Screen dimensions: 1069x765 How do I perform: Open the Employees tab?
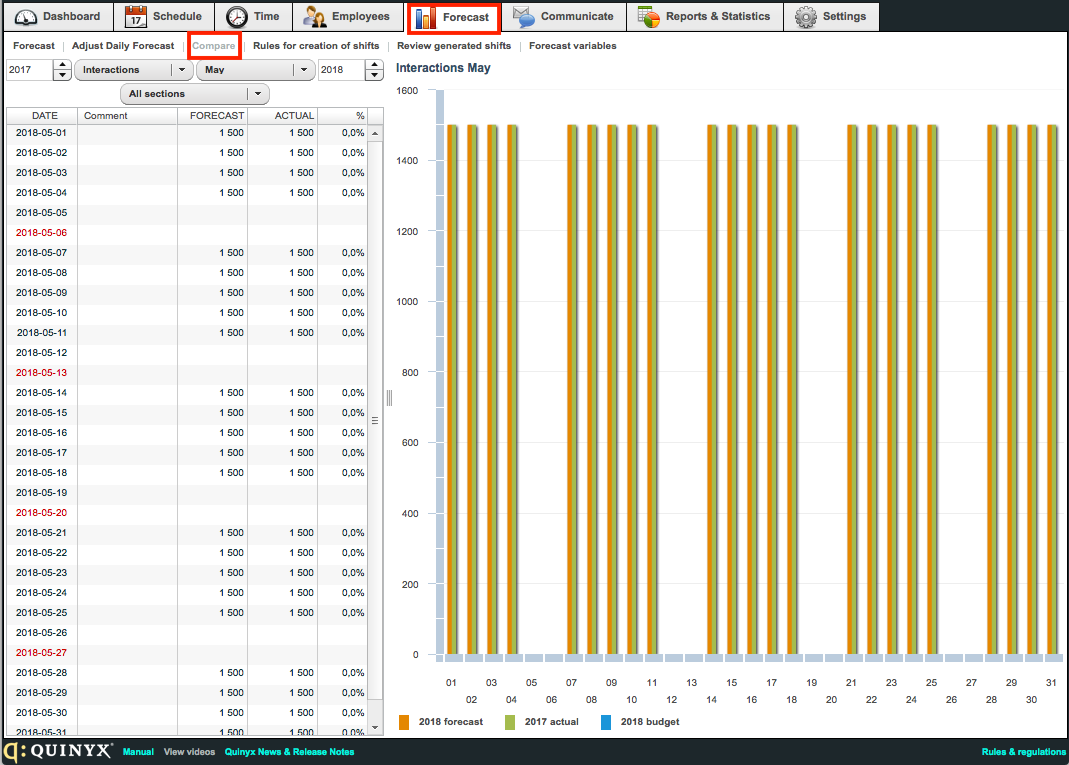click(348, 16)
